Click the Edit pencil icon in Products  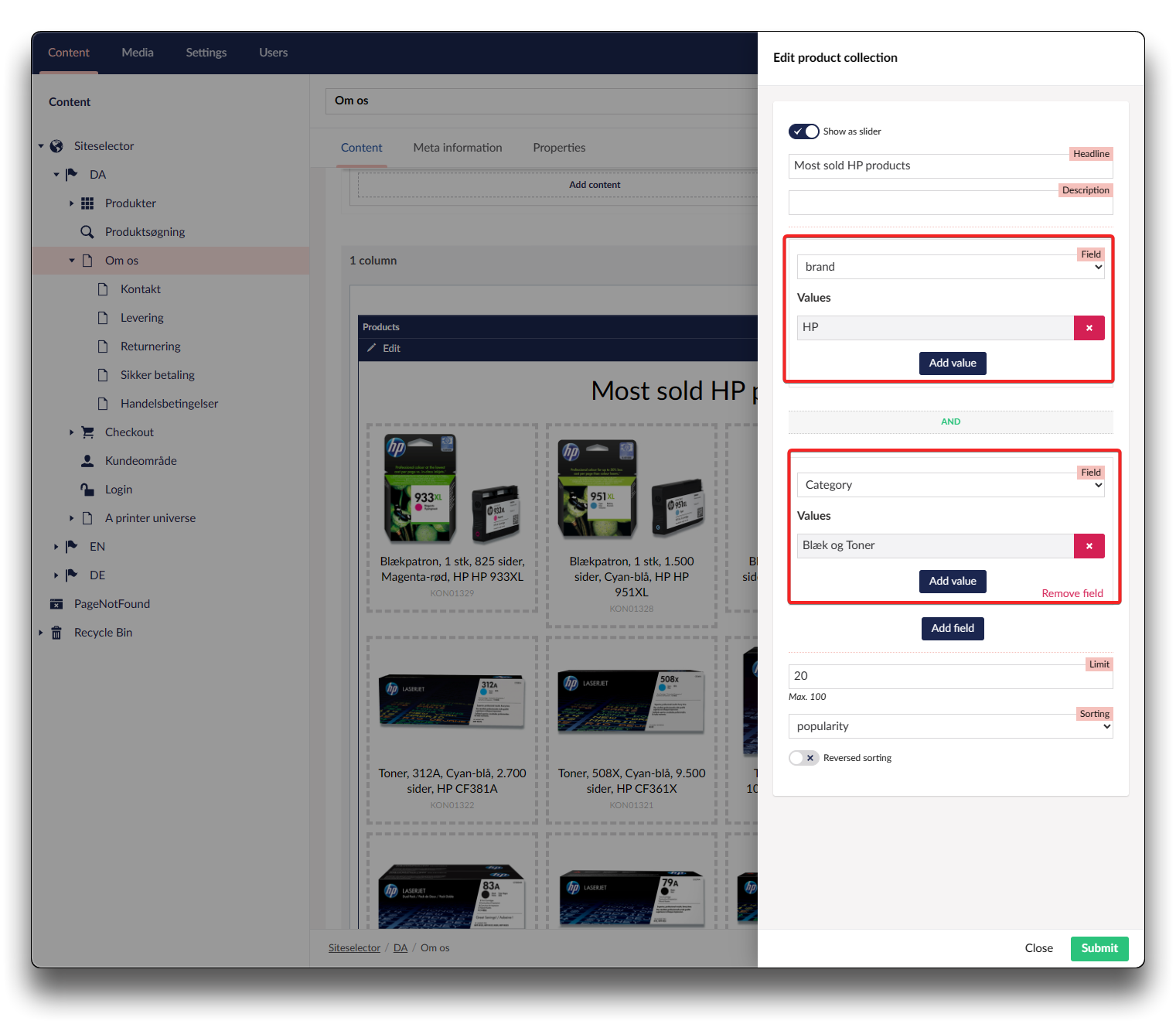371,348
